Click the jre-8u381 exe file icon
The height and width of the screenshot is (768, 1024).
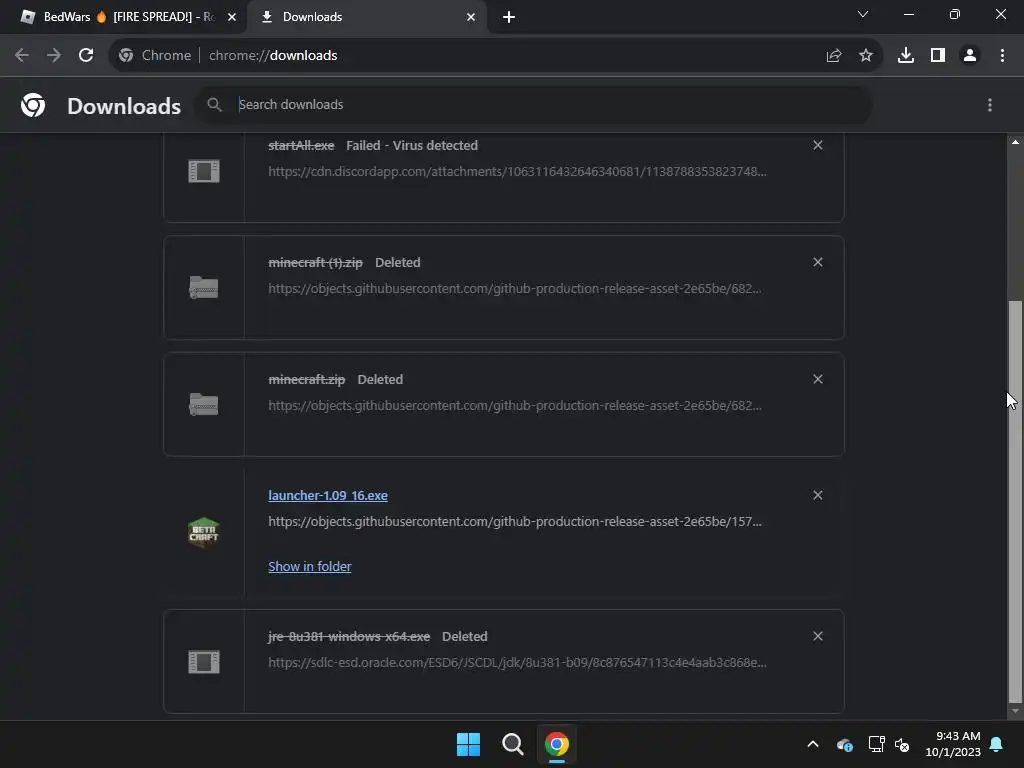pos(204,662)
